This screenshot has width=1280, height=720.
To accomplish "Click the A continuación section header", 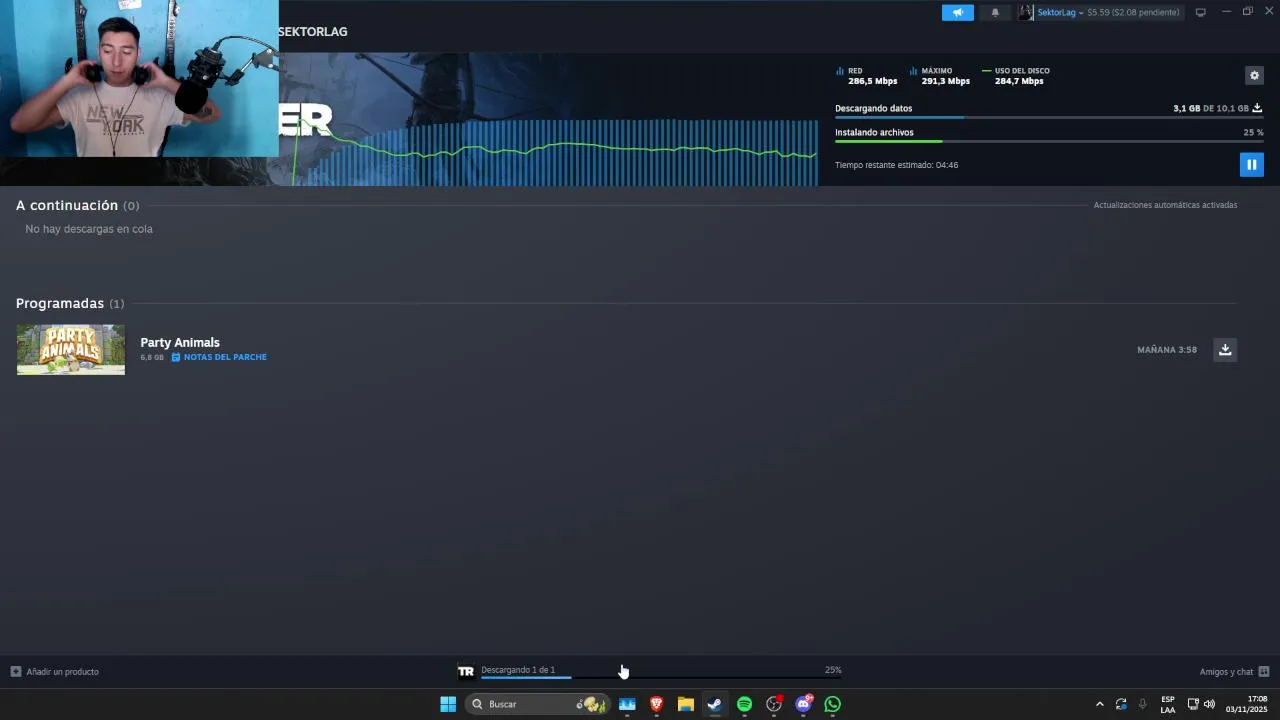I will point(77,205).
